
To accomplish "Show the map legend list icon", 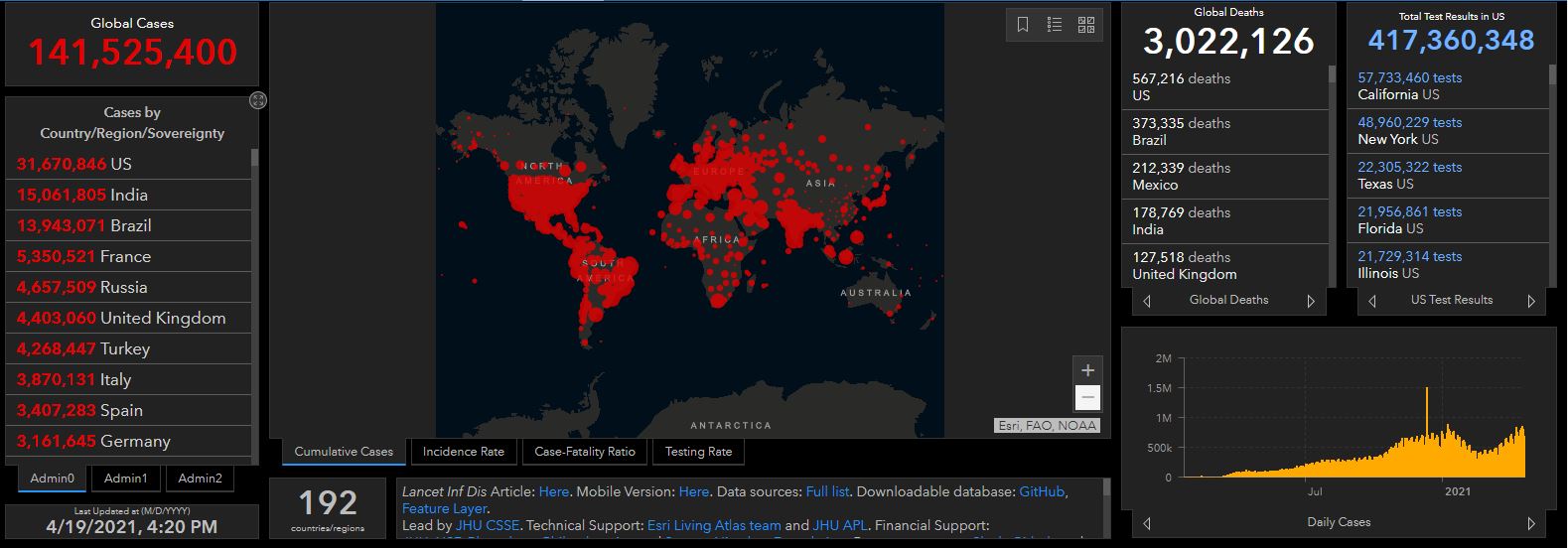I will coord(1055,25).
